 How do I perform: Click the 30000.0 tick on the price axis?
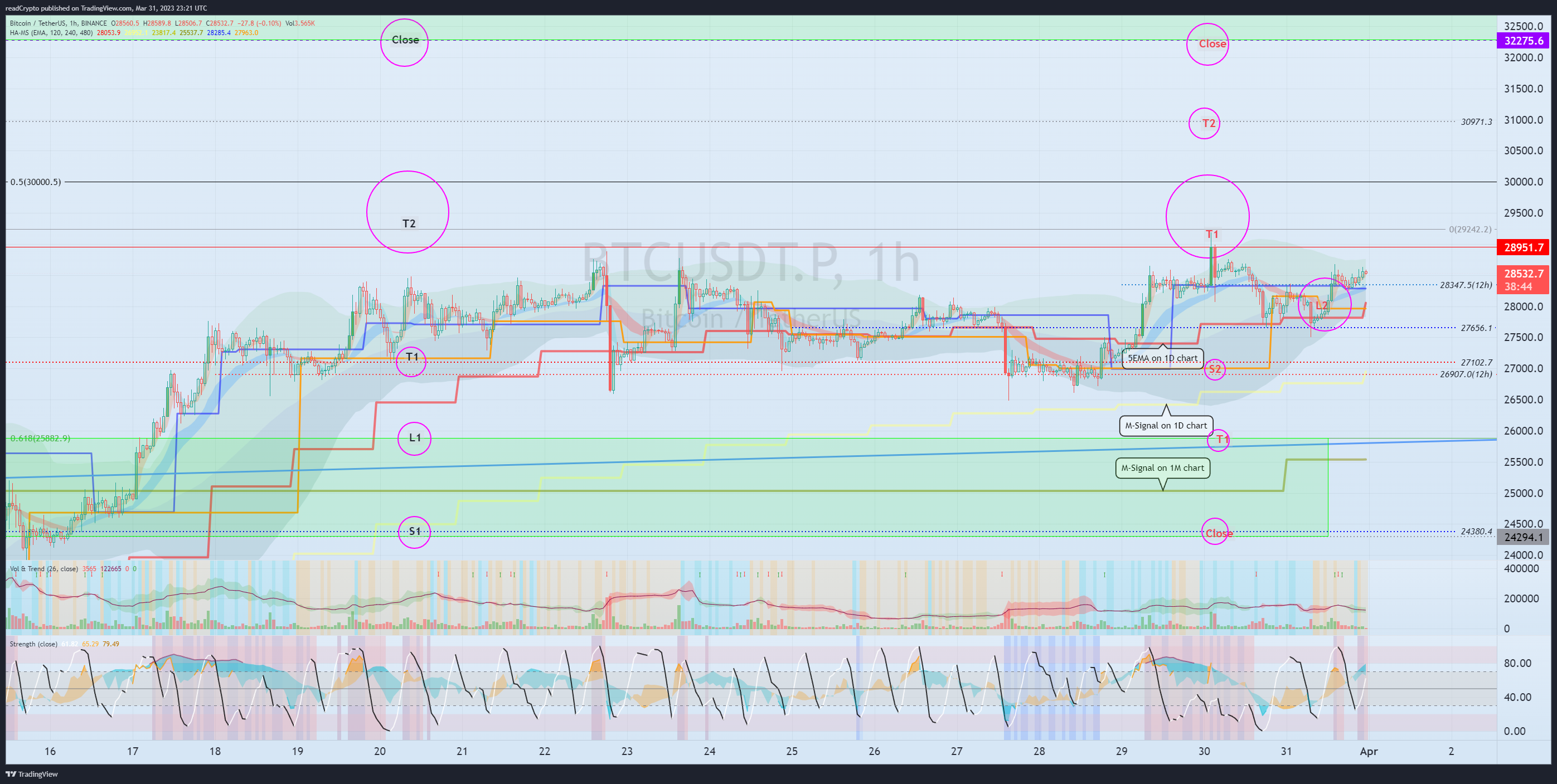point(1524,182)
